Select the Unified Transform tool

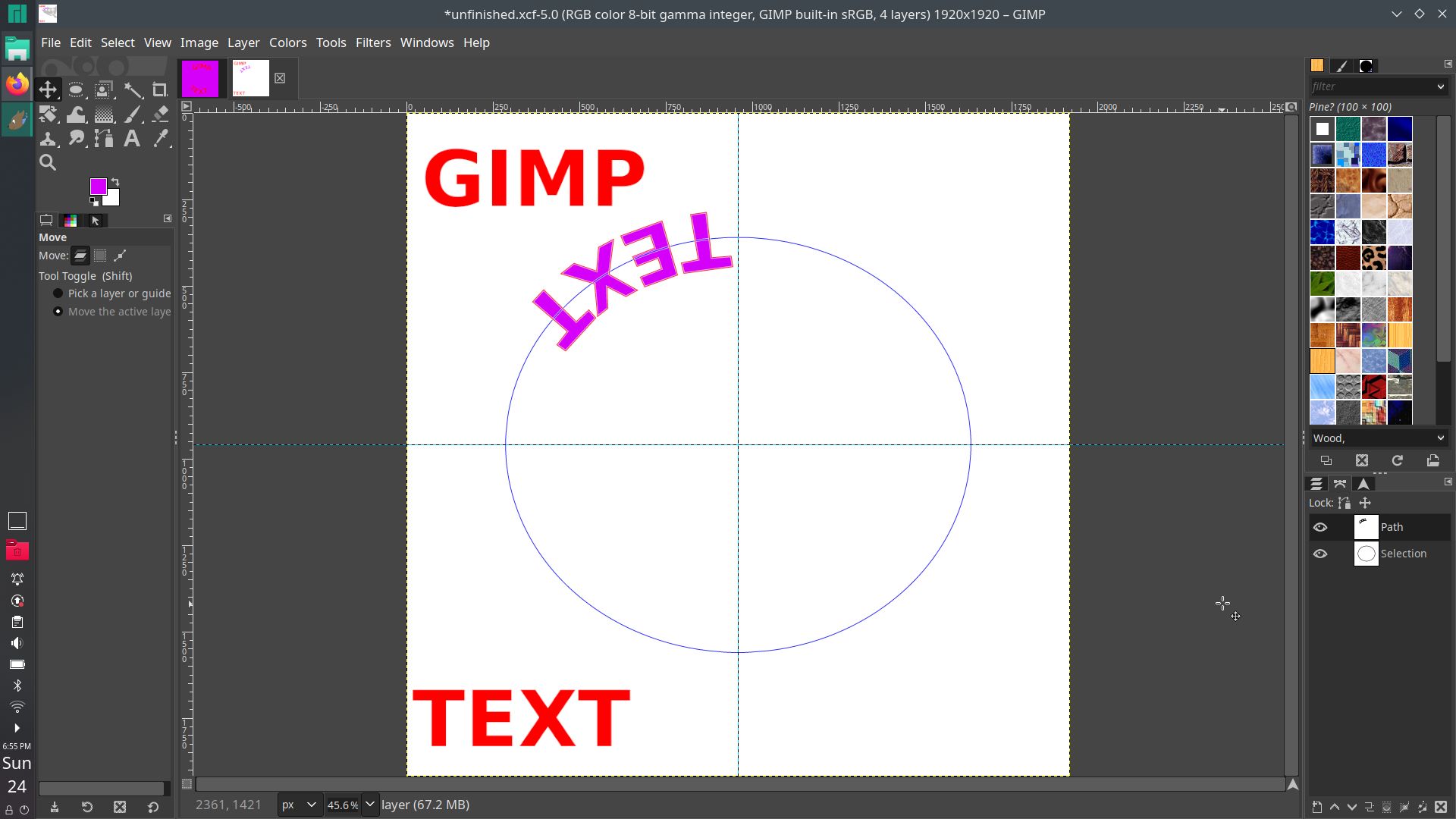[48, 115]
